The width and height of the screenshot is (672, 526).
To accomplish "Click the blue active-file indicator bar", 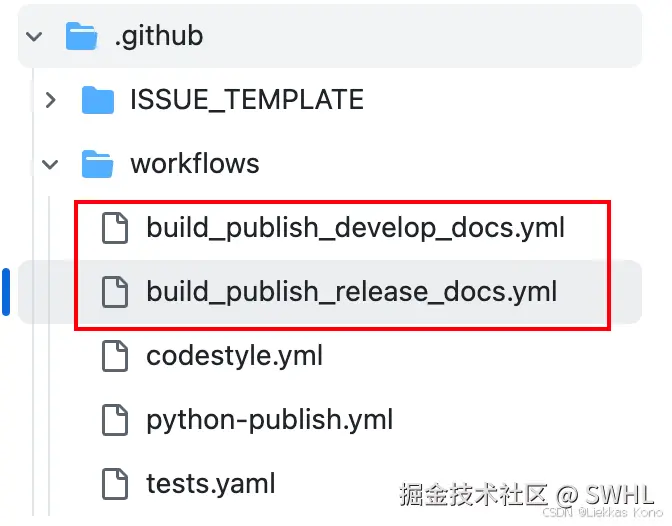I will point(6,292).
